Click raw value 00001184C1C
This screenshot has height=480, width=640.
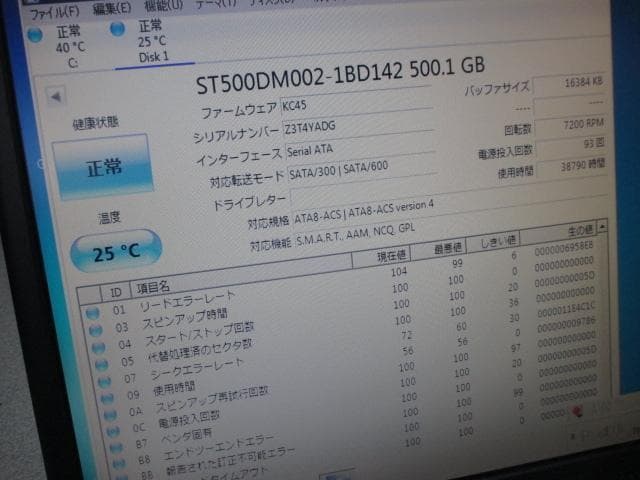(567, 309)
